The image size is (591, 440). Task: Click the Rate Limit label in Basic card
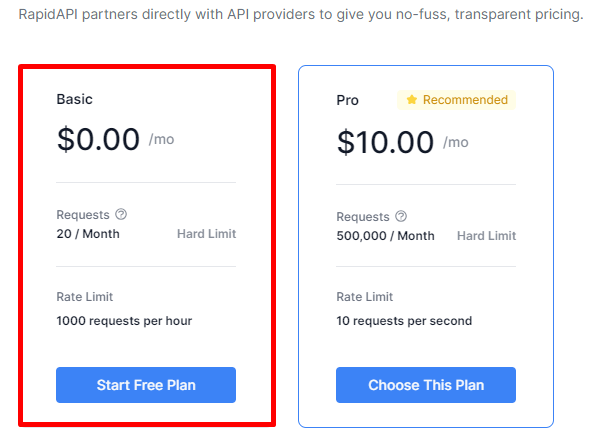85,297
